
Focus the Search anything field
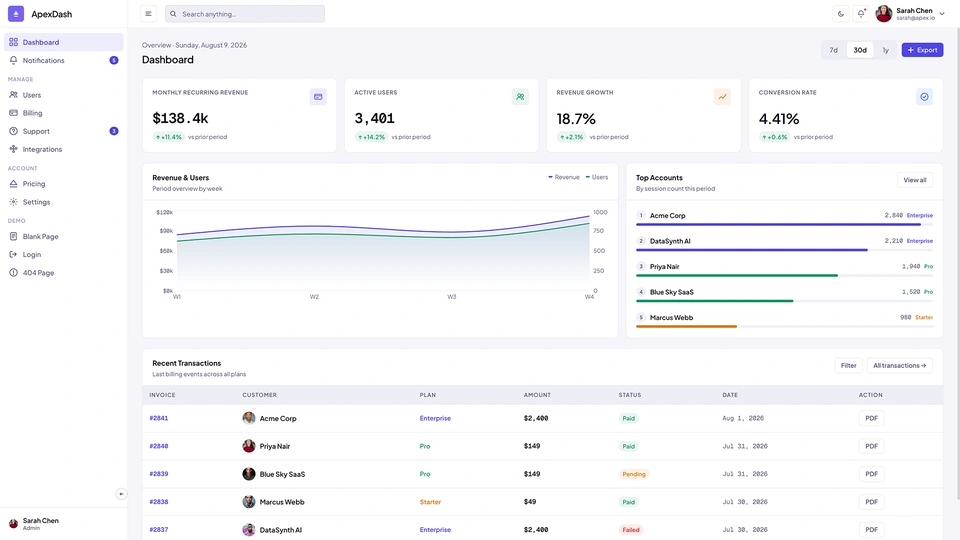point(245,13)
